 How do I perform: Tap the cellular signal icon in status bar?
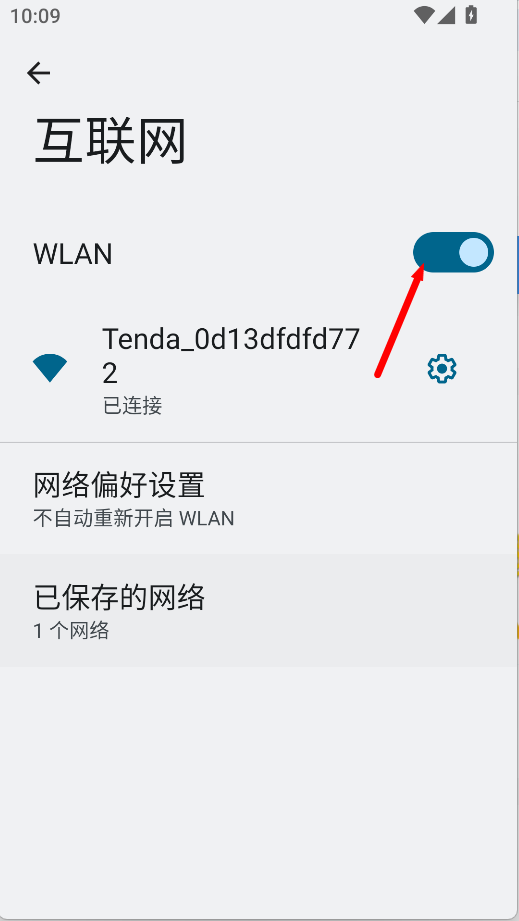446,16
